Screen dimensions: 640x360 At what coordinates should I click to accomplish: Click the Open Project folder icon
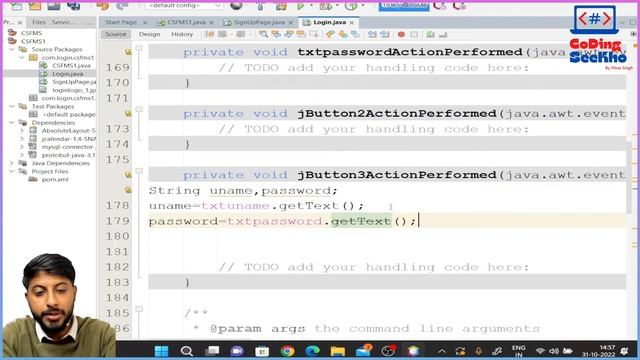35,6
